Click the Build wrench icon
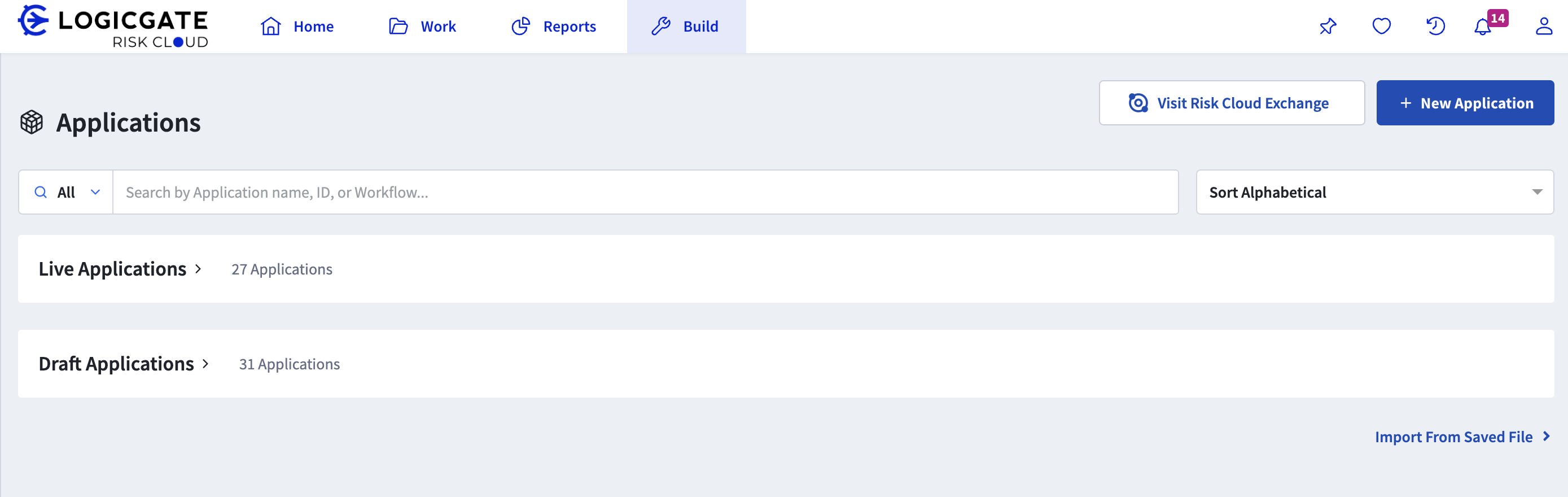The image size is (1568, 497). tap(660, 26)
